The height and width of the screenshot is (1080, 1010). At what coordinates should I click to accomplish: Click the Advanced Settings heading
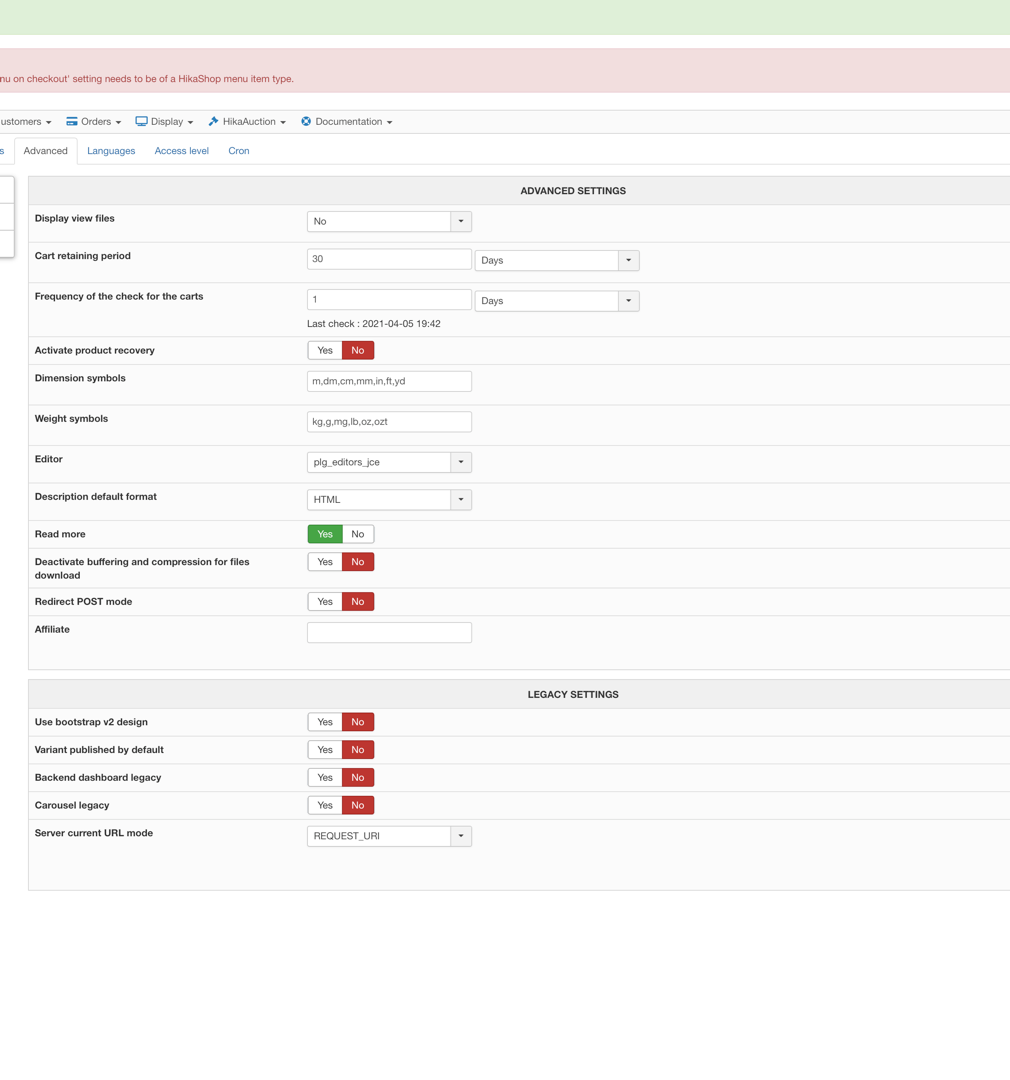(573, 191)
